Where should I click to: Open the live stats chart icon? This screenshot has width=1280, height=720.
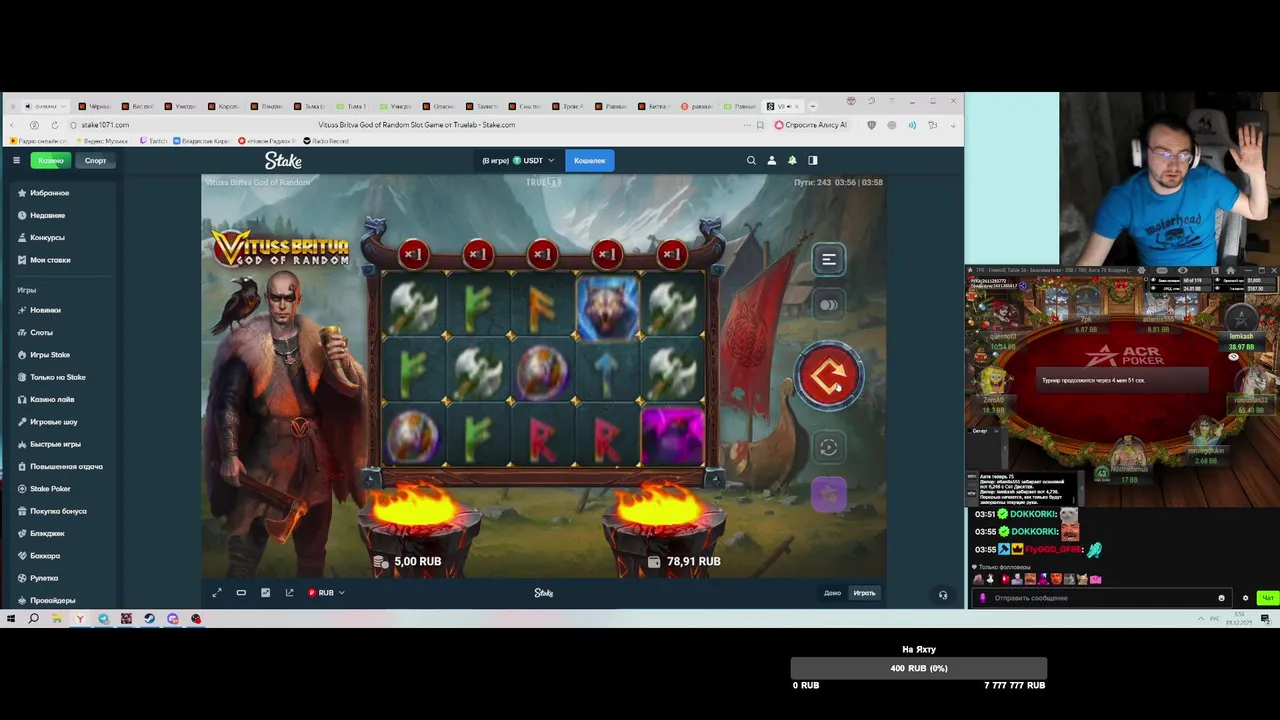(265, 593)
